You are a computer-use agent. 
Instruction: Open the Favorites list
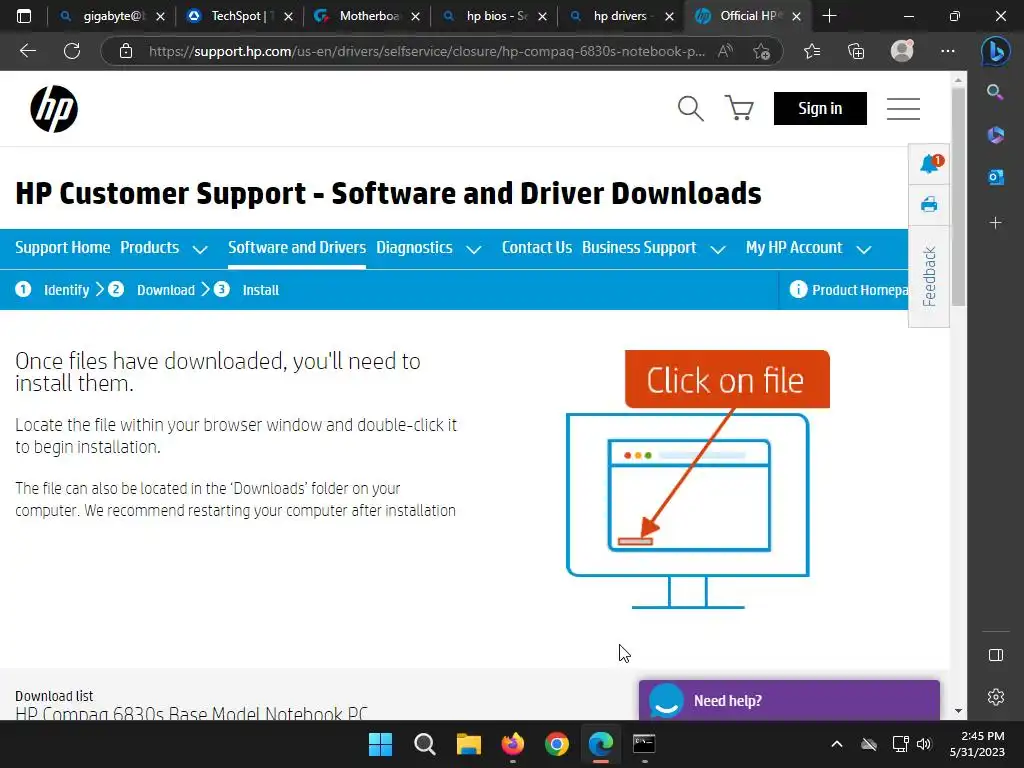point(812,51)
